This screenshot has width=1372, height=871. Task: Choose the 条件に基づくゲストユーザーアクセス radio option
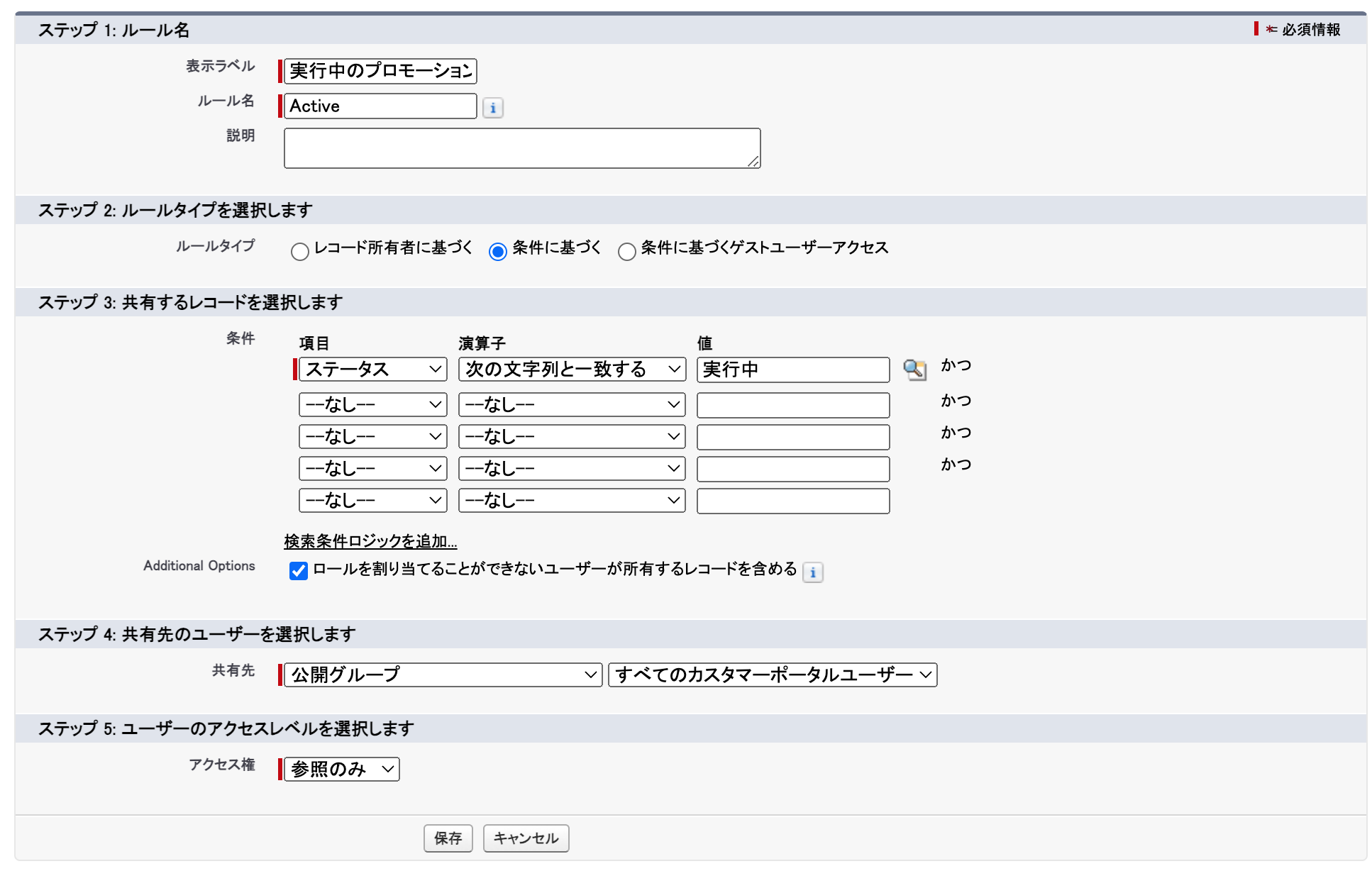pyautogui.click(x=626, y=251)
